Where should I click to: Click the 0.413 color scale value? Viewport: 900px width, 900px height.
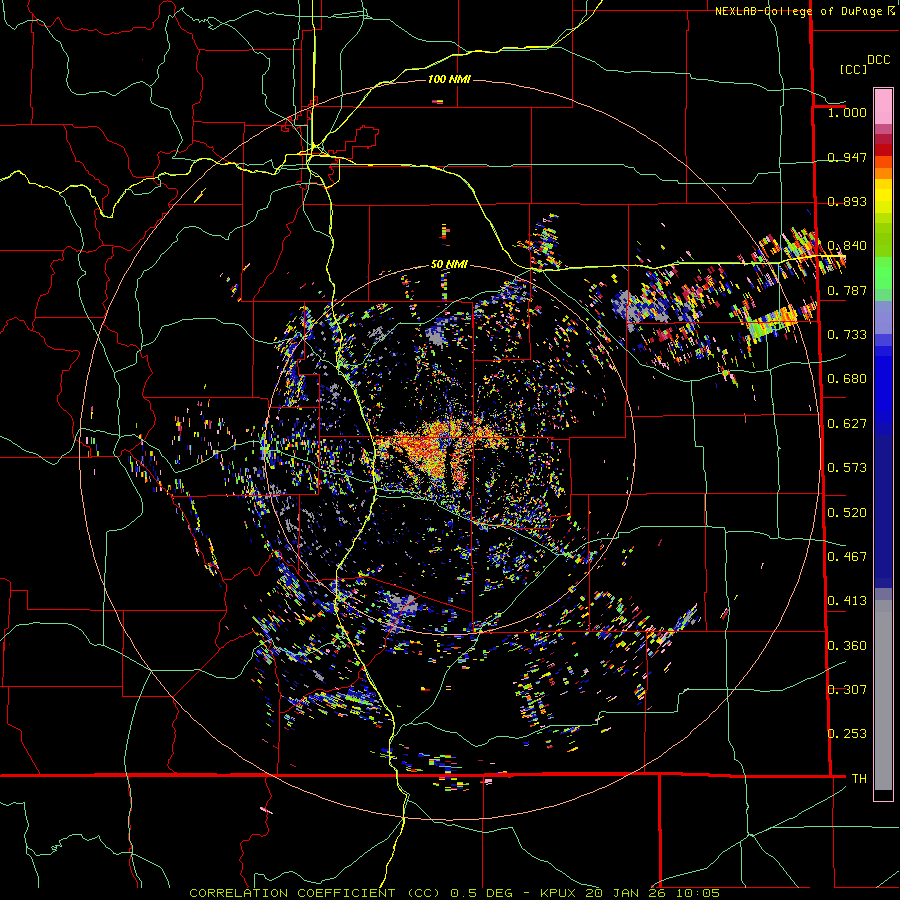[847, 601]
